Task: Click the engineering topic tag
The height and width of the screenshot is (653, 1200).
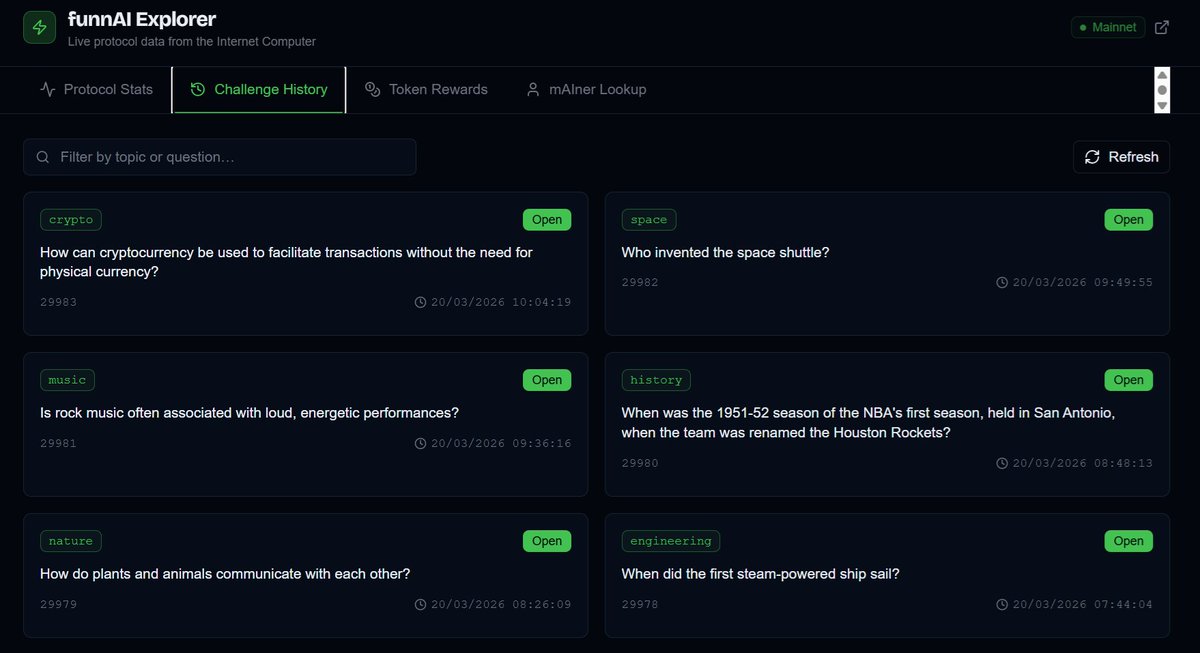Action: 671,541
